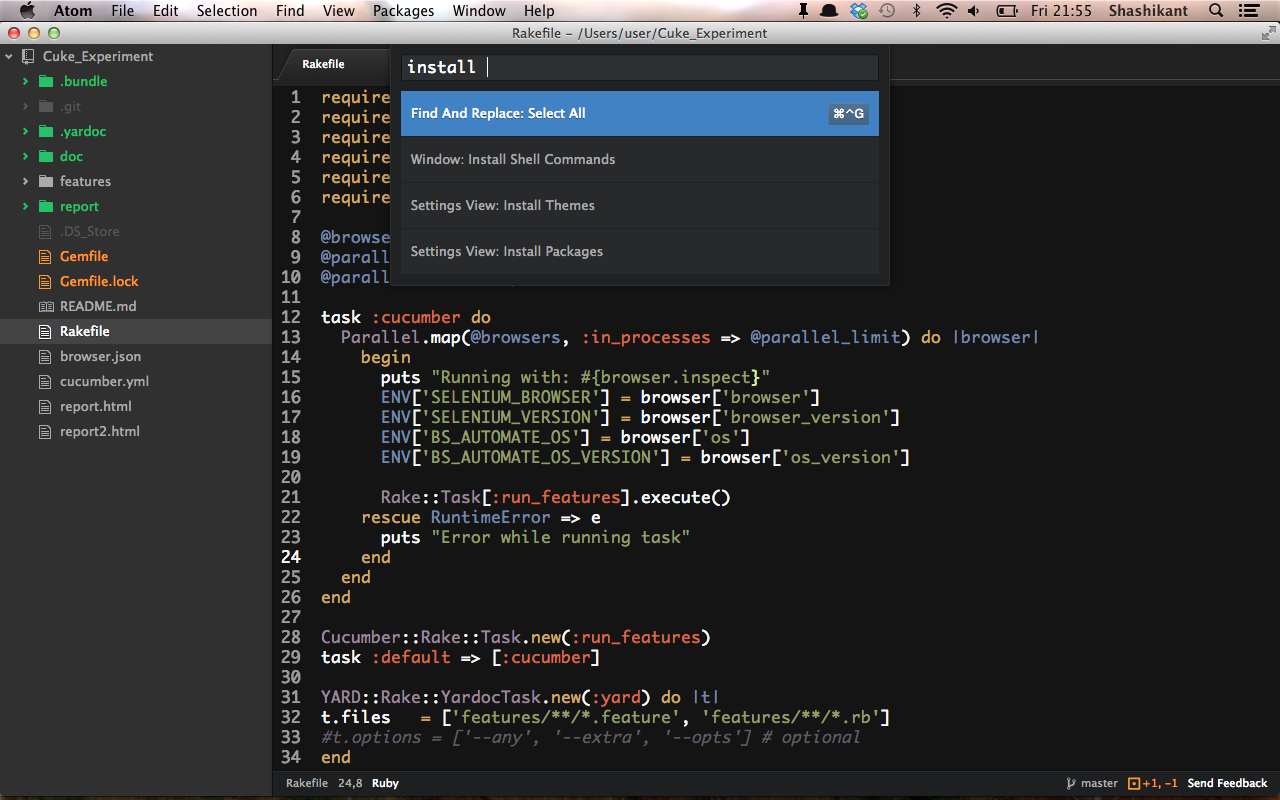Click the Cuke_Experiment repository icon

click(x=28, y=56)
